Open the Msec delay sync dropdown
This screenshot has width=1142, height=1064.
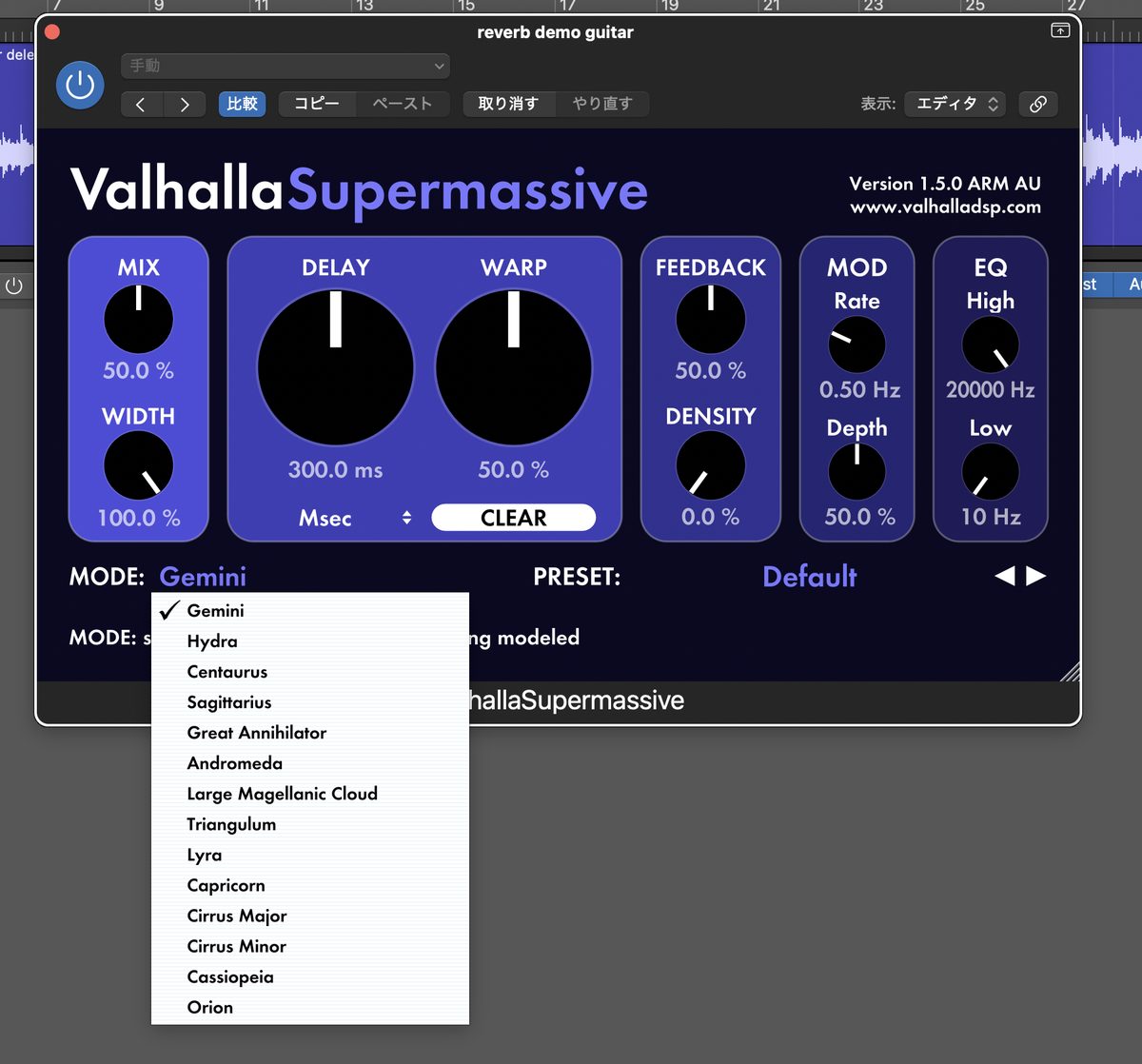[x=355, y=518]
